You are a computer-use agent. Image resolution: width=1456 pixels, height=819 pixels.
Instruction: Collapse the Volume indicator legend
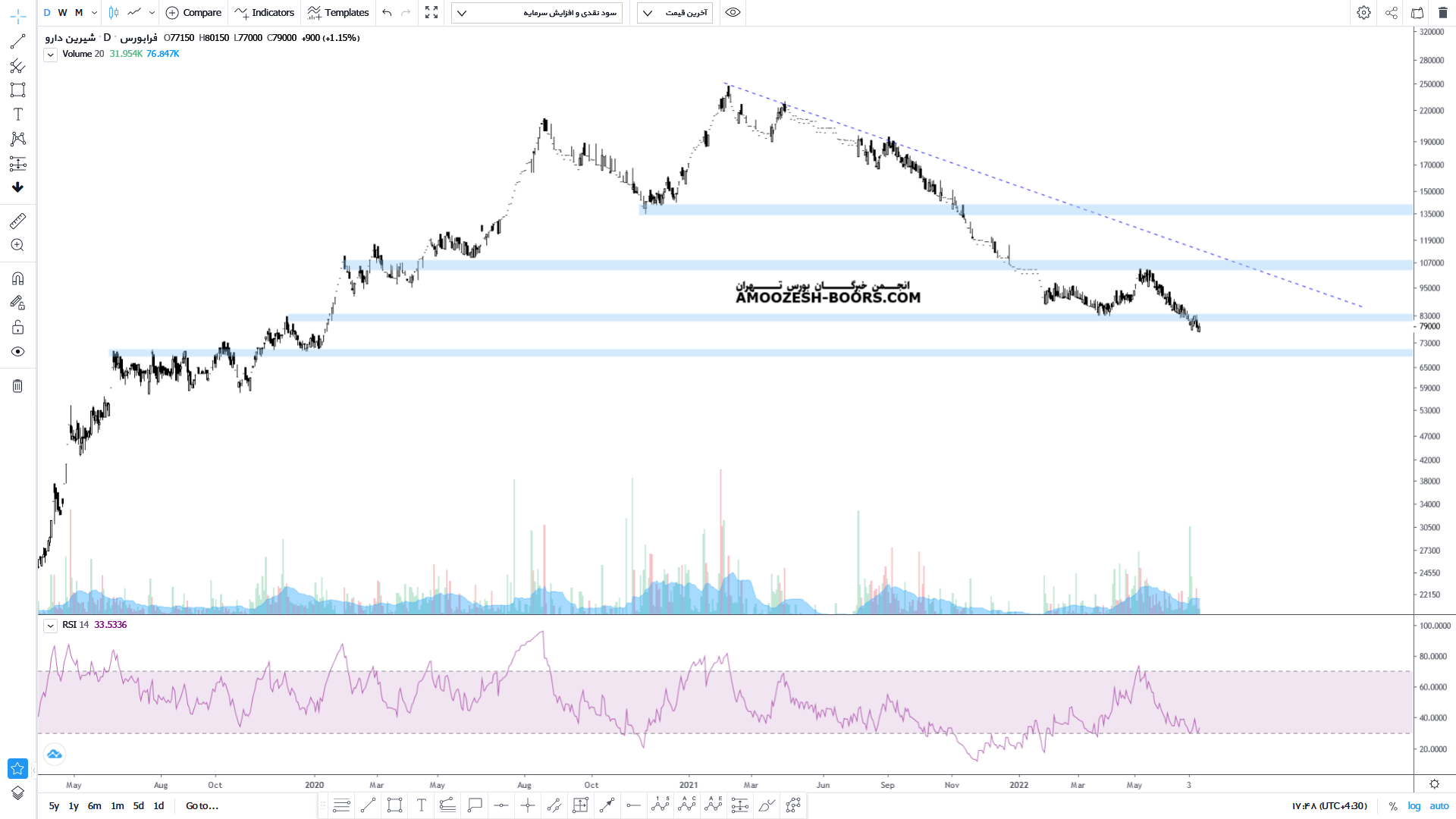(x=50, y=55)
